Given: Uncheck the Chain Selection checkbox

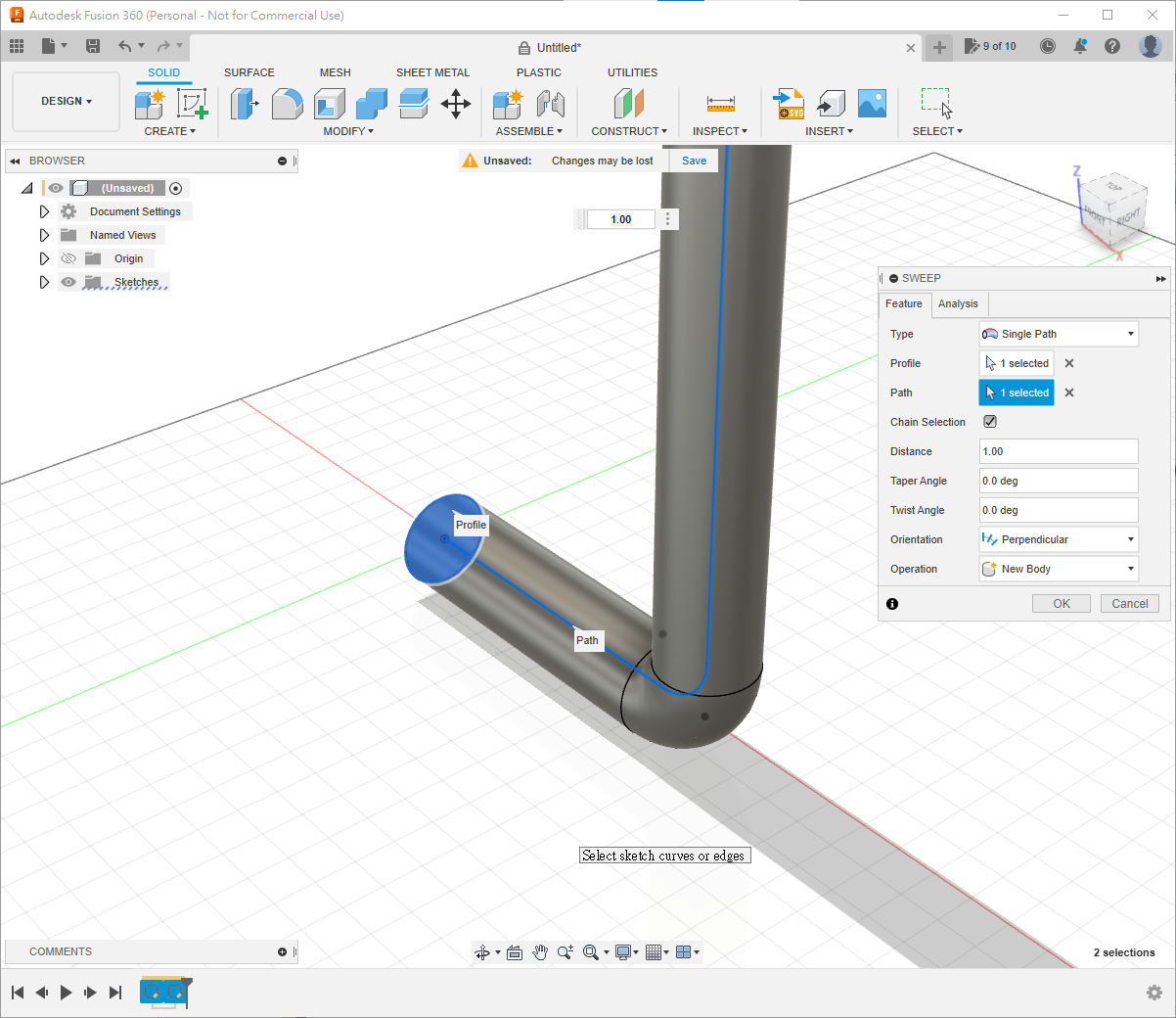Looking at the screenshot, I should point(990,422).
